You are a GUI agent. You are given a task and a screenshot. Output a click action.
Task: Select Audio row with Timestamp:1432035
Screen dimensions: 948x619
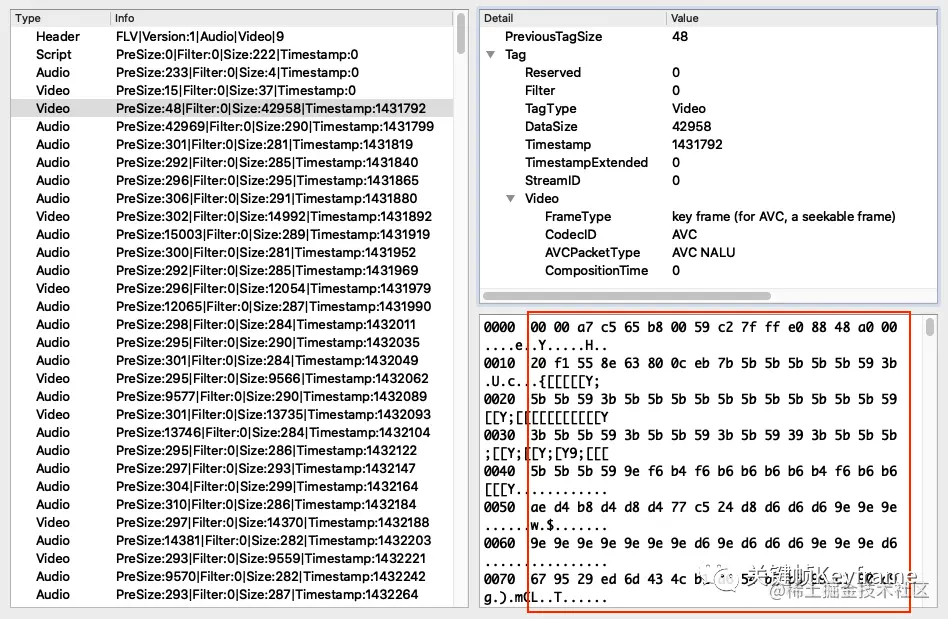coord(232,342)
